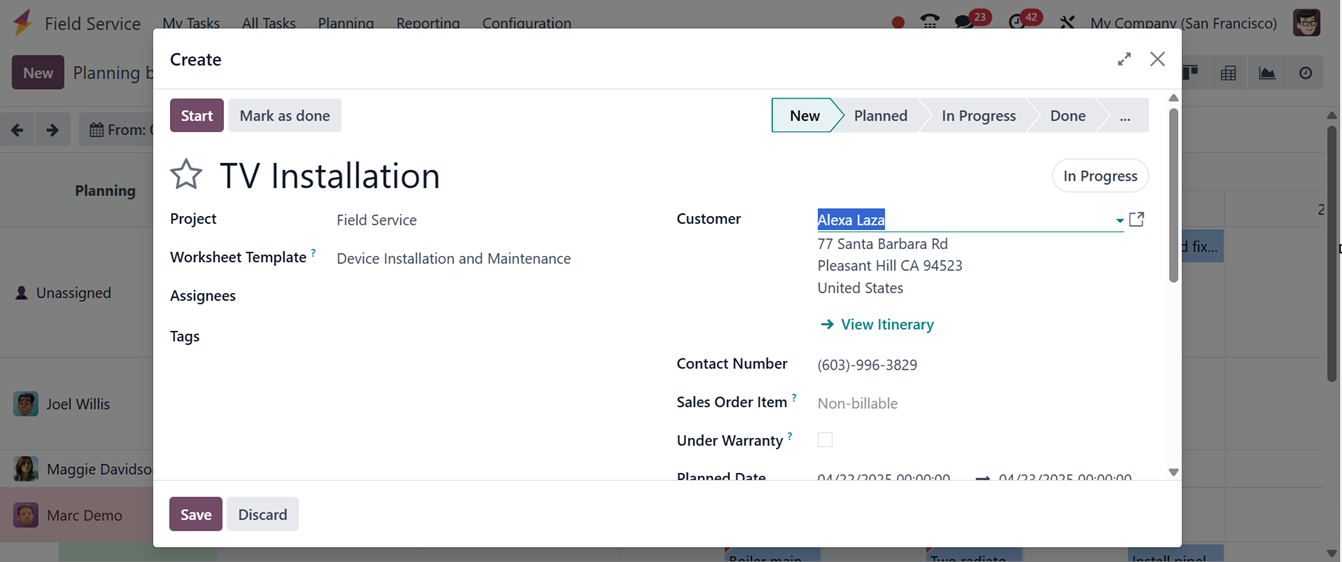Image resolution: width=1342 pixels, height=562 pixels.
Task: Follow the View Itinerary link
Action: click(x=886, y=324)
